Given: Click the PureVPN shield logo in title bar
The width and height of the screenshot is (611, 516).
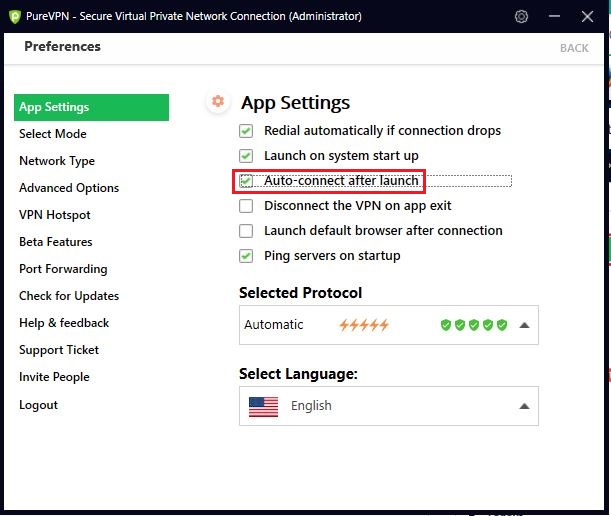Looking at the screenshot, I should click(x=15, y=17).
